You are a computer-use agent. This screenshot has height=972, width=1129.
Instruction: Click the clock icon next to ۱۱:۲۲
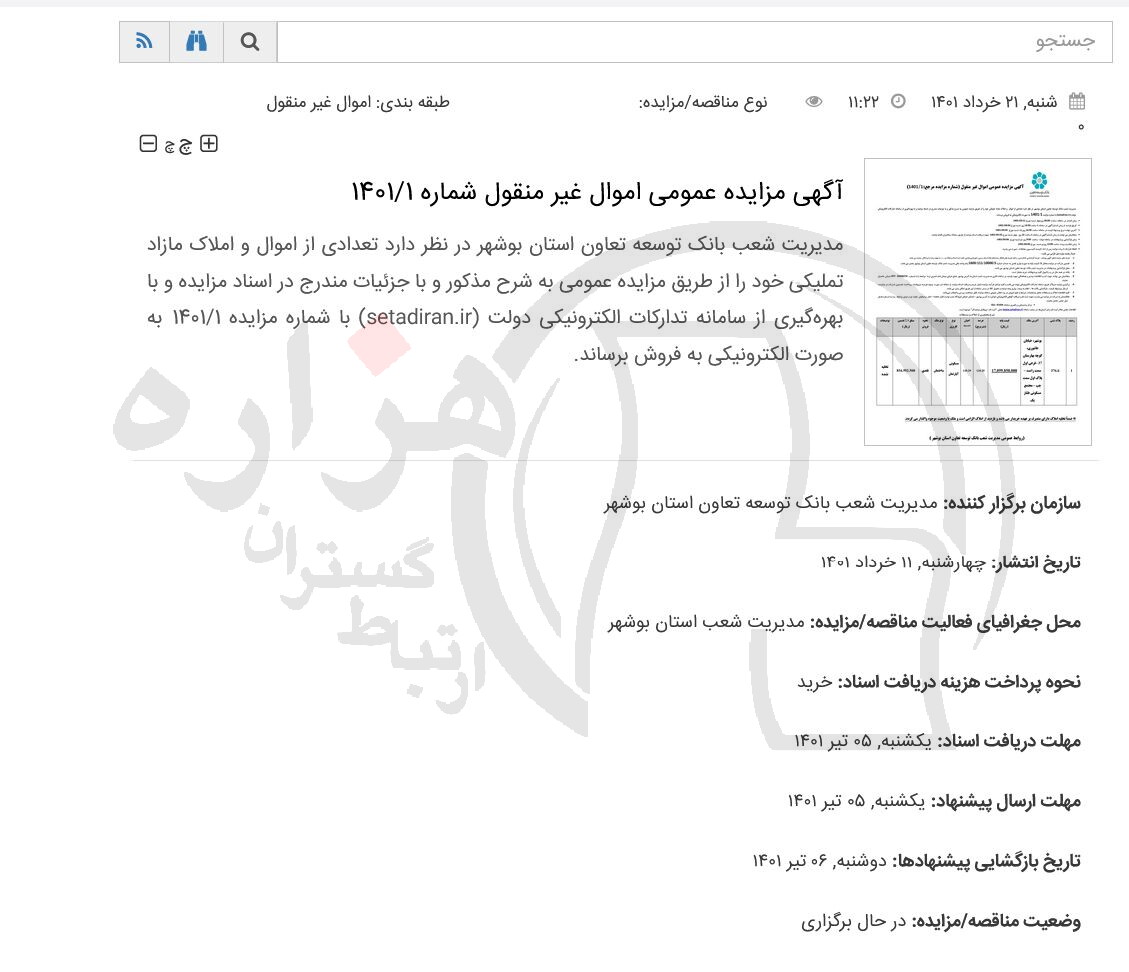898,101
